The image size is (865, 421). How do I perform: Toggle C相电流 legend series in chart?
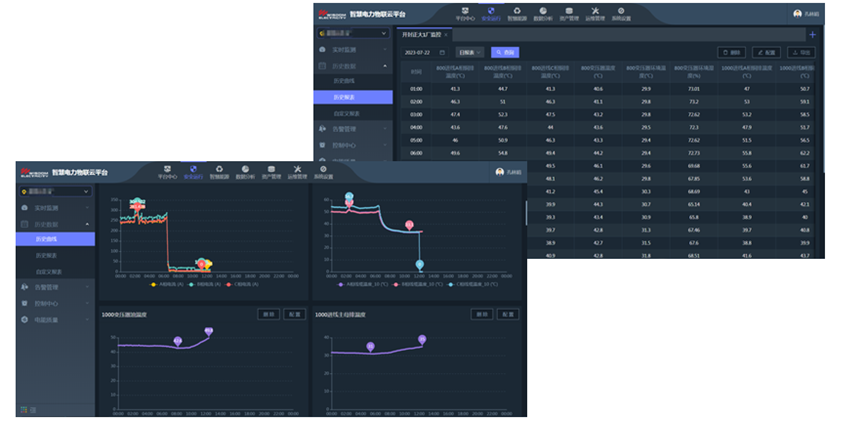point(244,284)
